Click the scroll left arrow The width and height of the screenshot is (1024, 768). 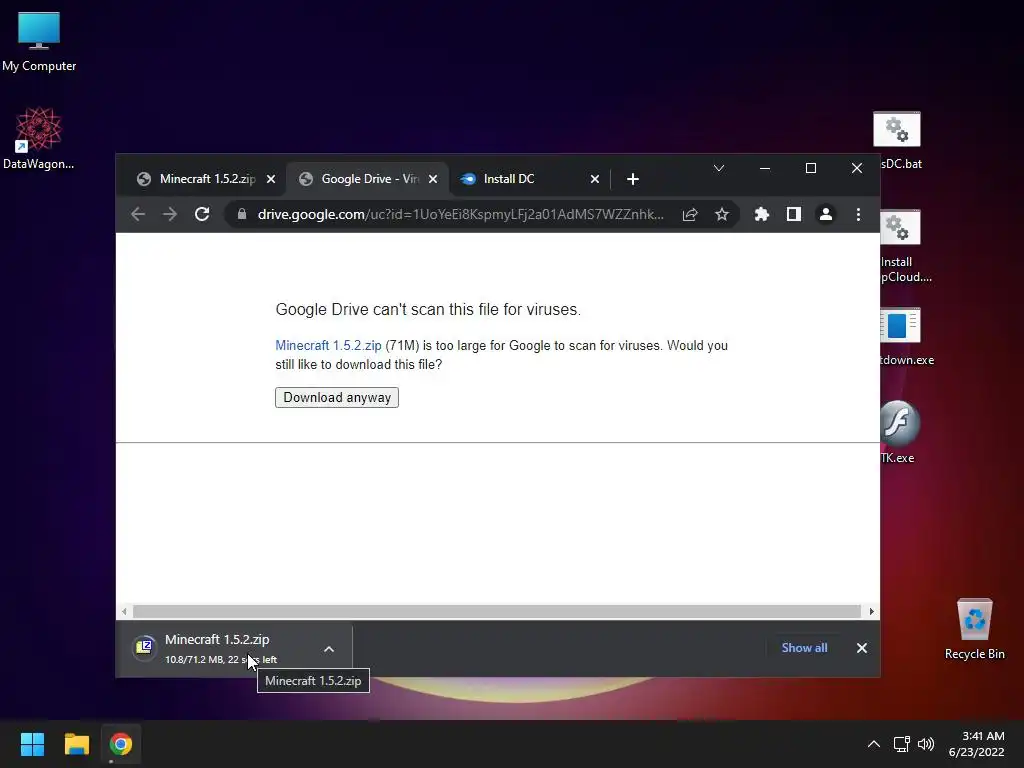pyautogui.click(x=124, y=611)
